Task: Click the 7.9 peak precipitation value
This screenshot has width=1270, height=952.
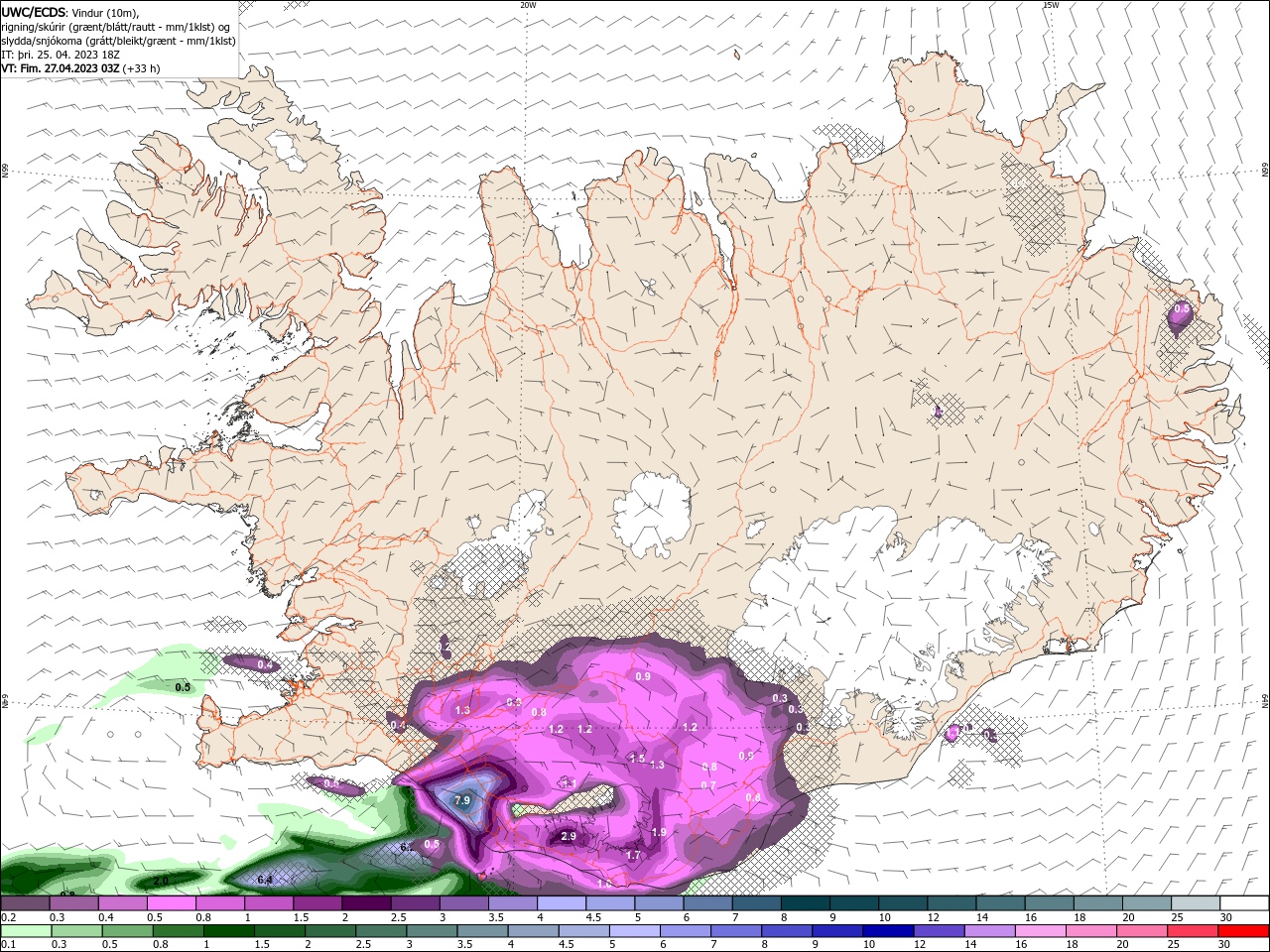Action: click(461, 799)
